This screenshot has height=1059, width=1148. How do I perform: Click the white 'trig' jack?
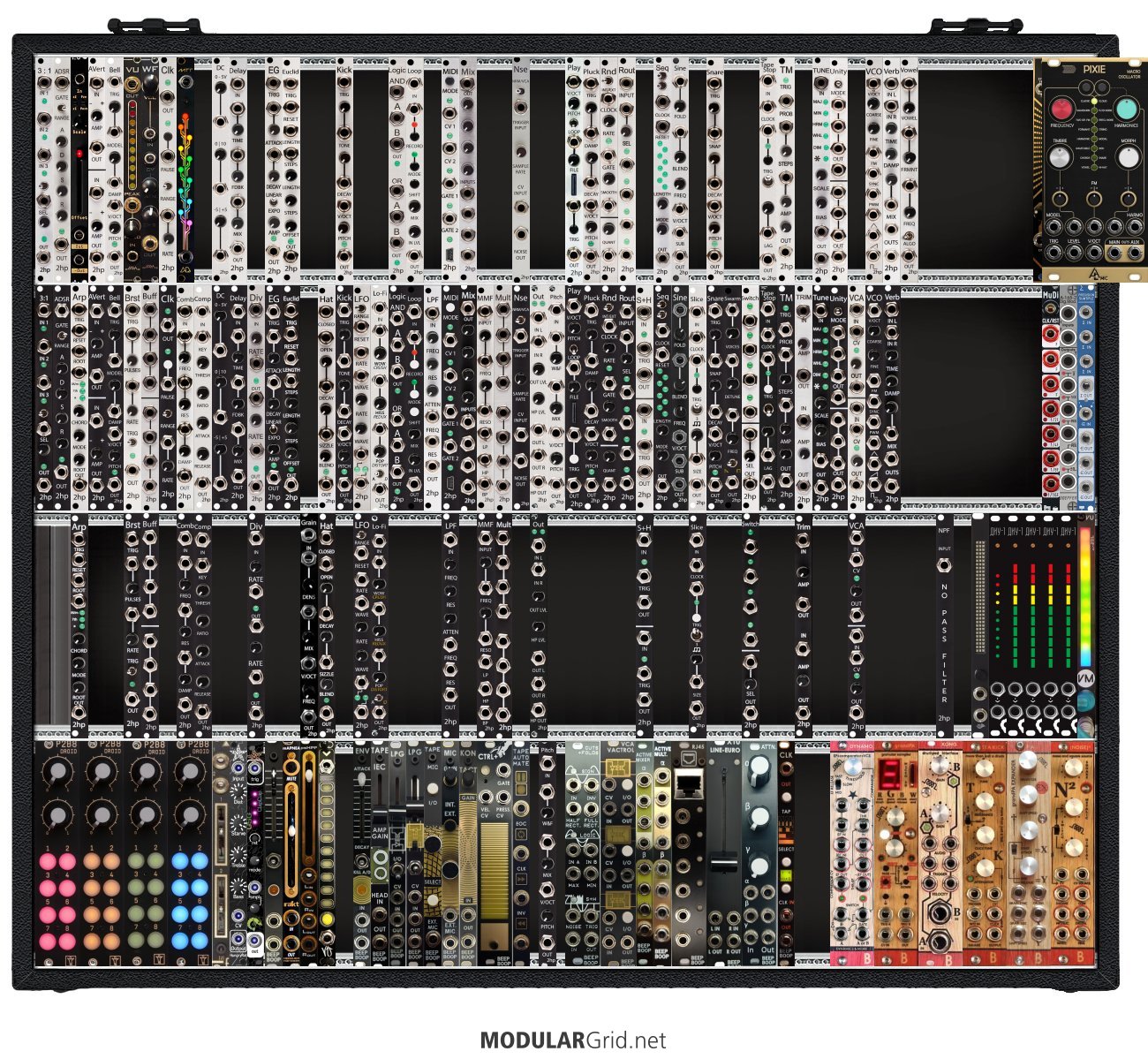click(x=254, y=768)
